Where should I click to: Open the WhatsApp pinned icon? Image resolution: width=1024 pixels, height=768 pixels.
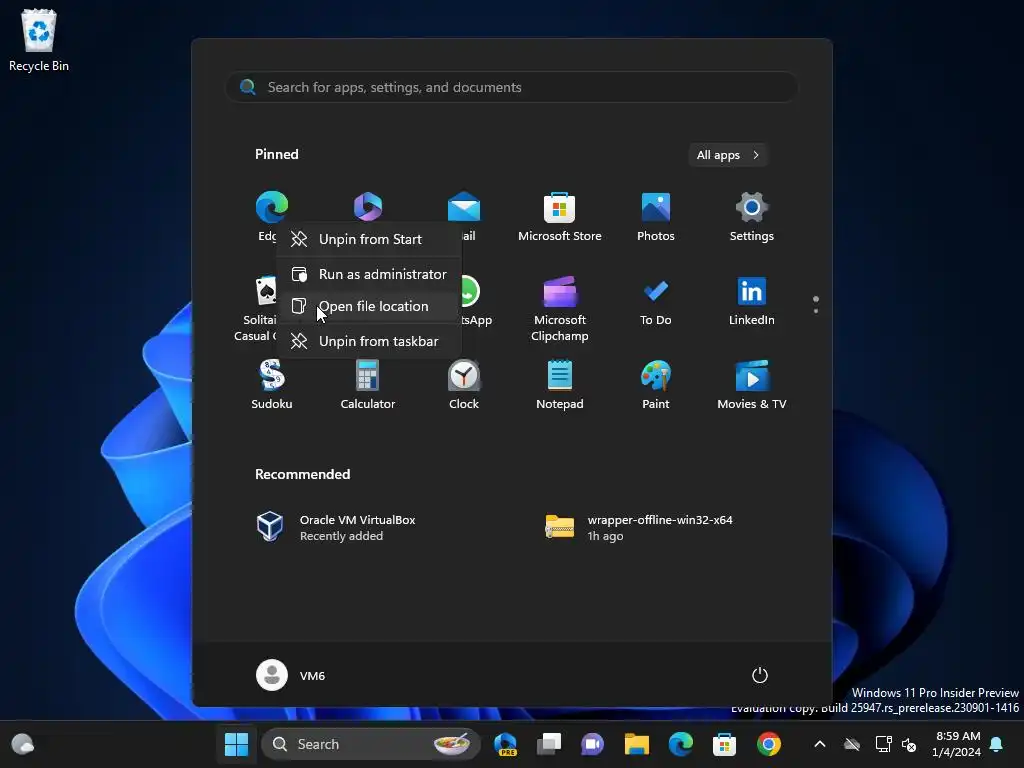(x=470, y=291)
